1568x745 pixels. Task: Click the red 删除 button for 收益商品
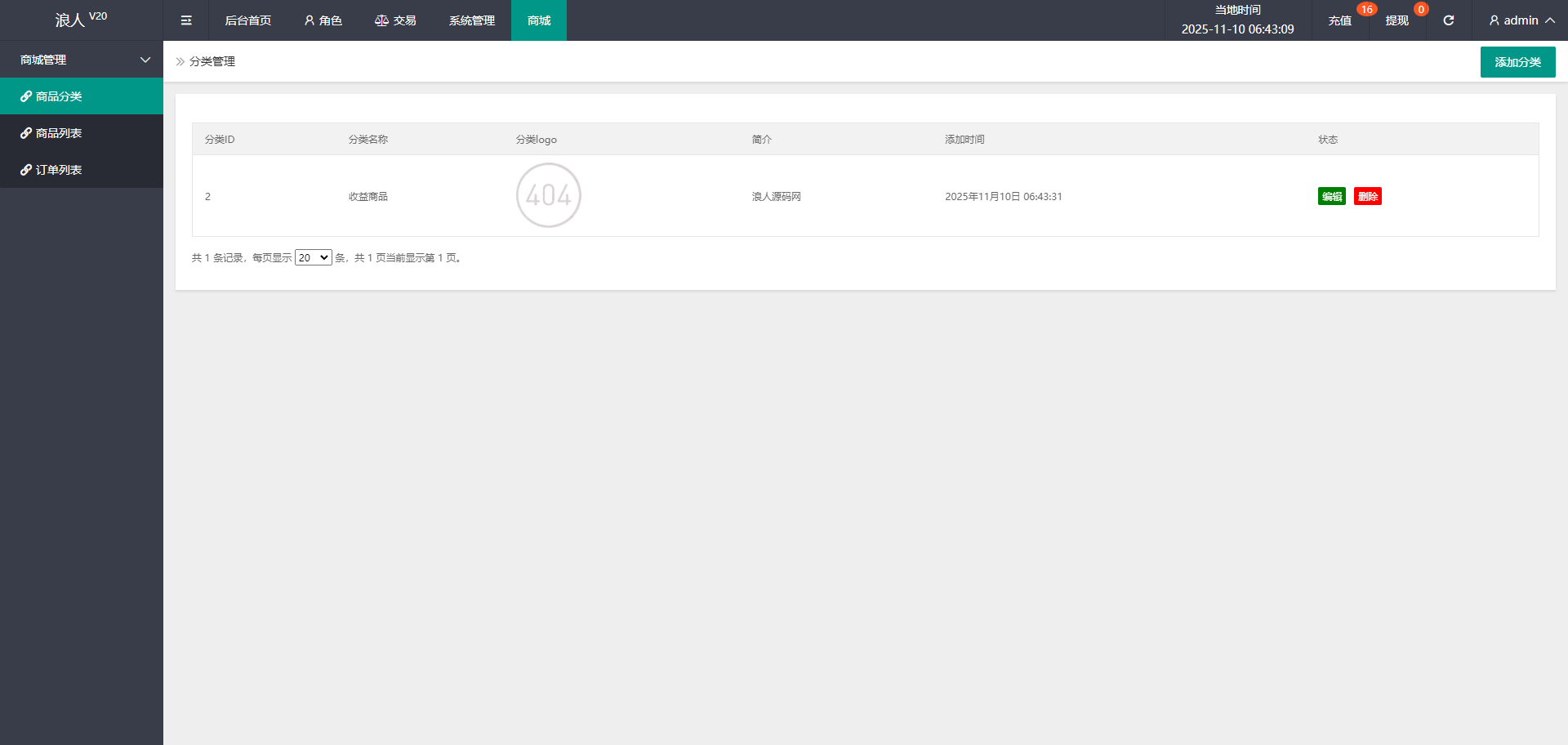click(x=1367, y=196)
